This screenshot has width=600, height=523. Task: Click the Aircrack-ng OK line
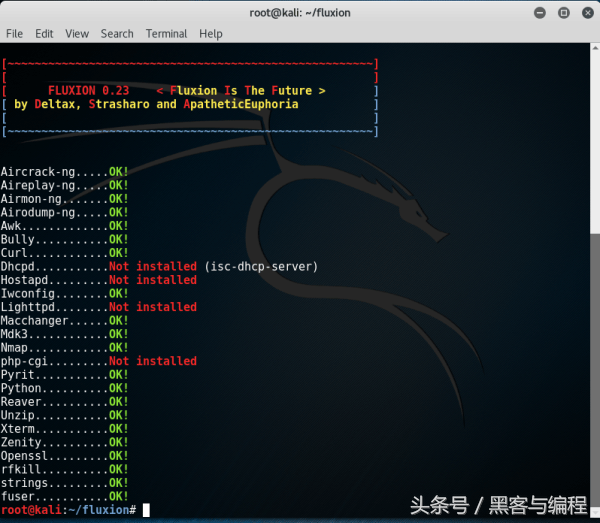pos(64,172)
